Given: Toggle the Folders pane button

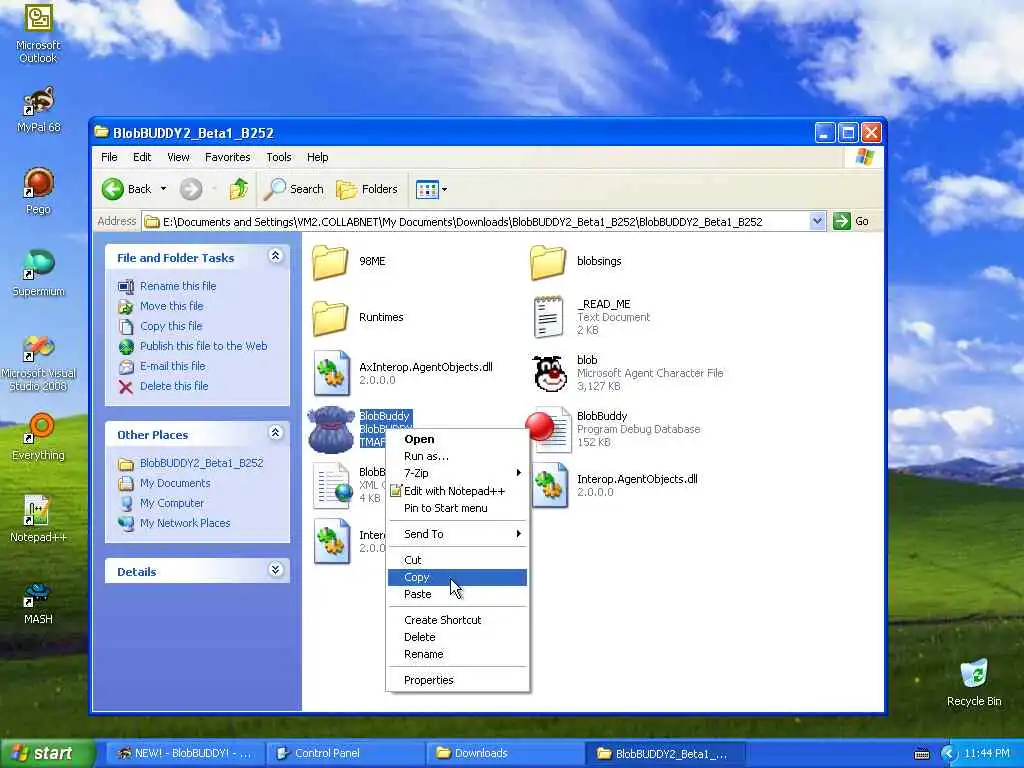Looking at the screenshot, I should pyautogui.click(x=367, y=189).
